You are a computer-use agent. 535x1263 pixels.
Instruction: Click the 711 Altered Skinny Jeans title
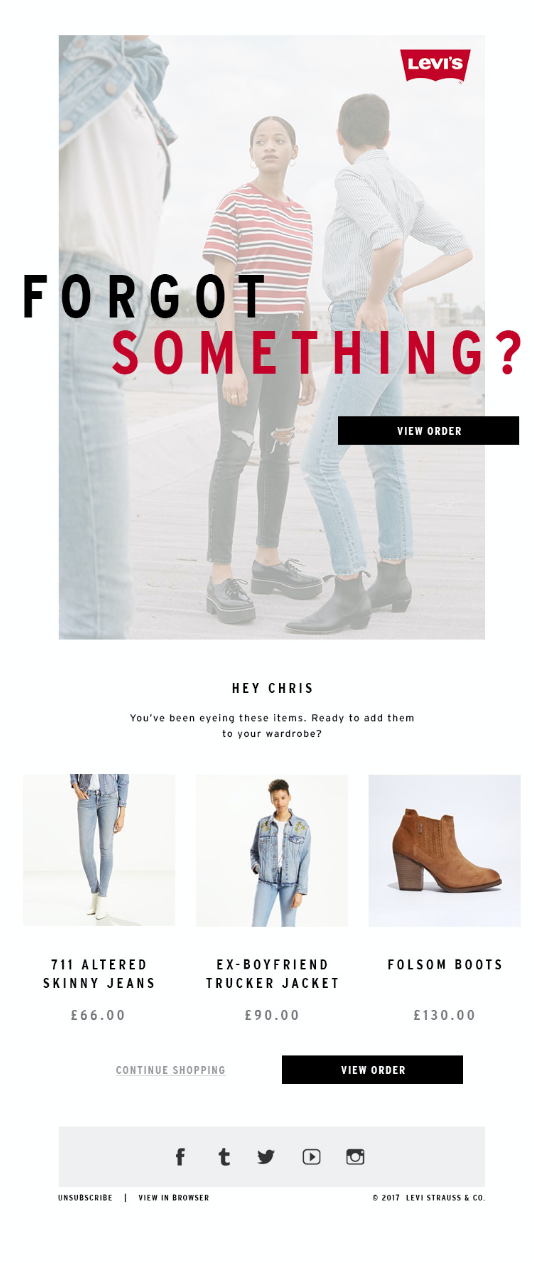(99, 974)
